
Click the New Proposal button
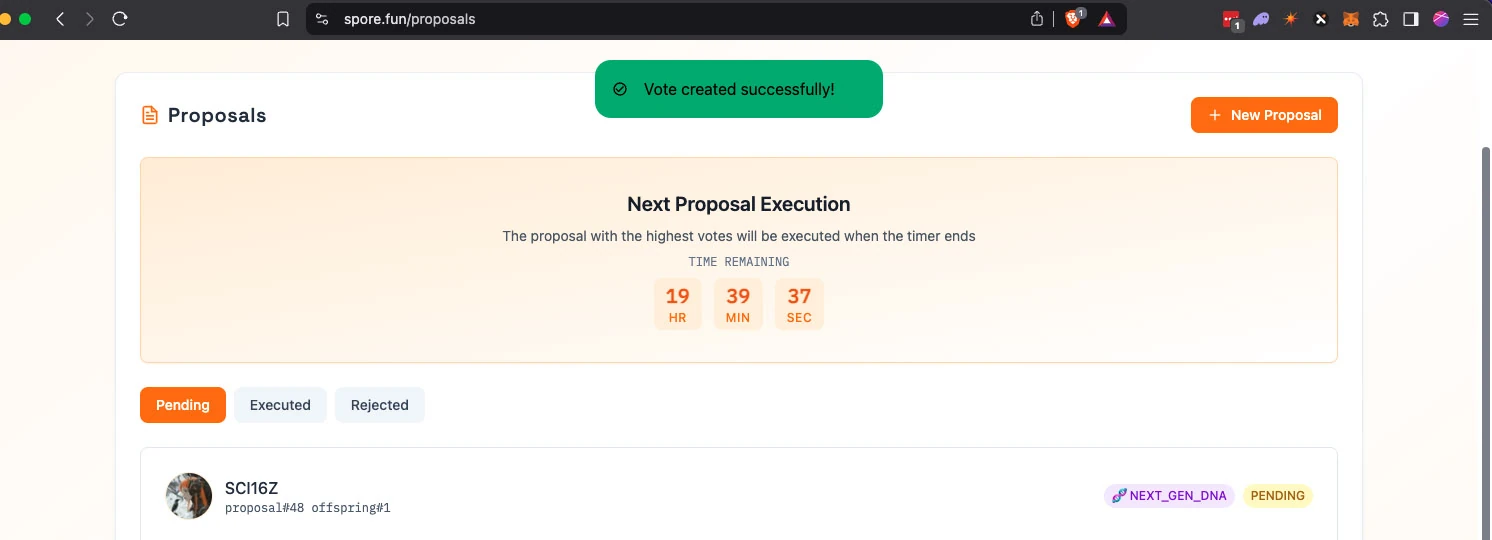pyautogui.click(x=1264, y=115)
